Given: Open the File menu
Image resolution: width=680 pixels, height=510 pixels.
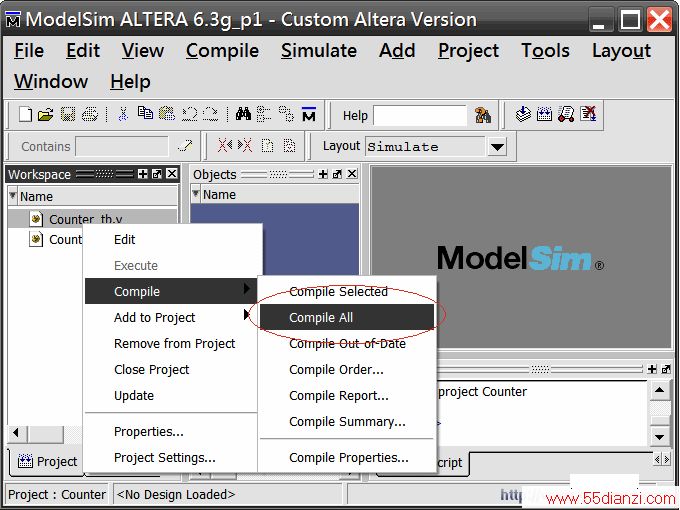Looking at the screenshot, I should tap(29, 51).
